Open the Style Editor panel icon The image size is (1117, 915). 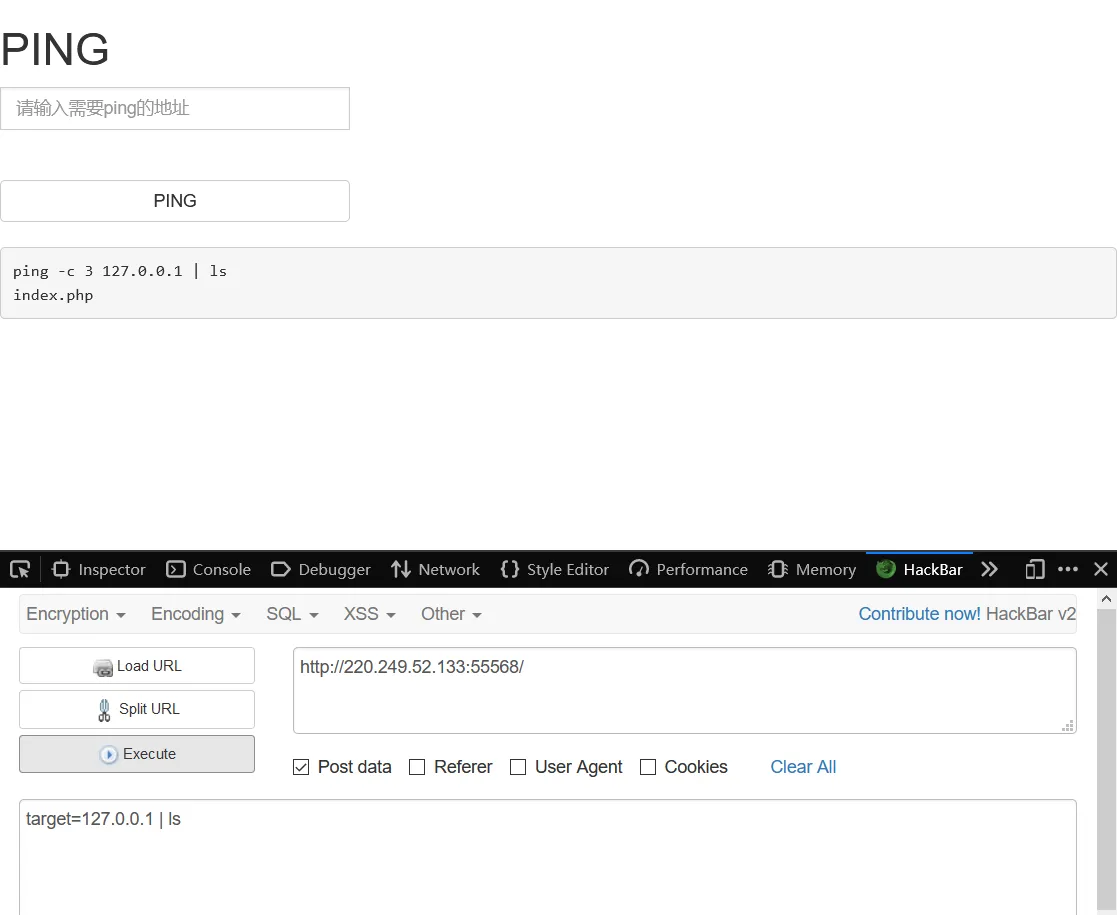tap(509, 569)
